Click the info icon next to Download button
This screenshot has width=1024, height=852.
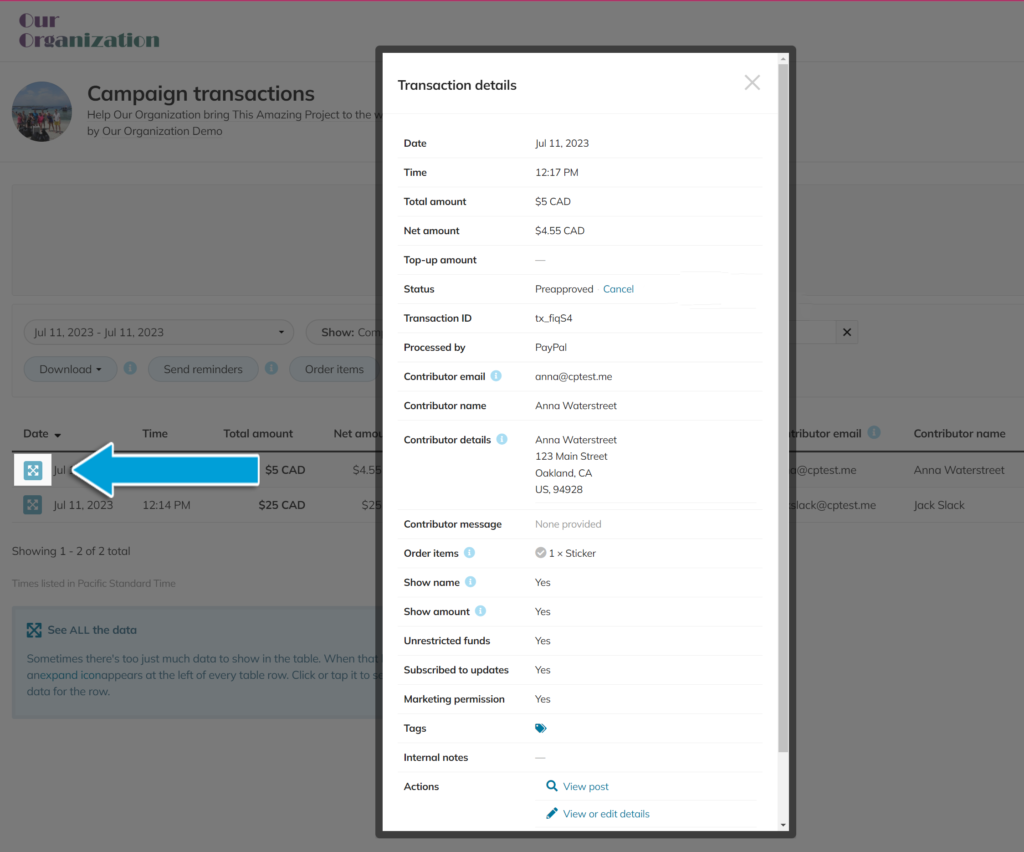tap(130, 369)
